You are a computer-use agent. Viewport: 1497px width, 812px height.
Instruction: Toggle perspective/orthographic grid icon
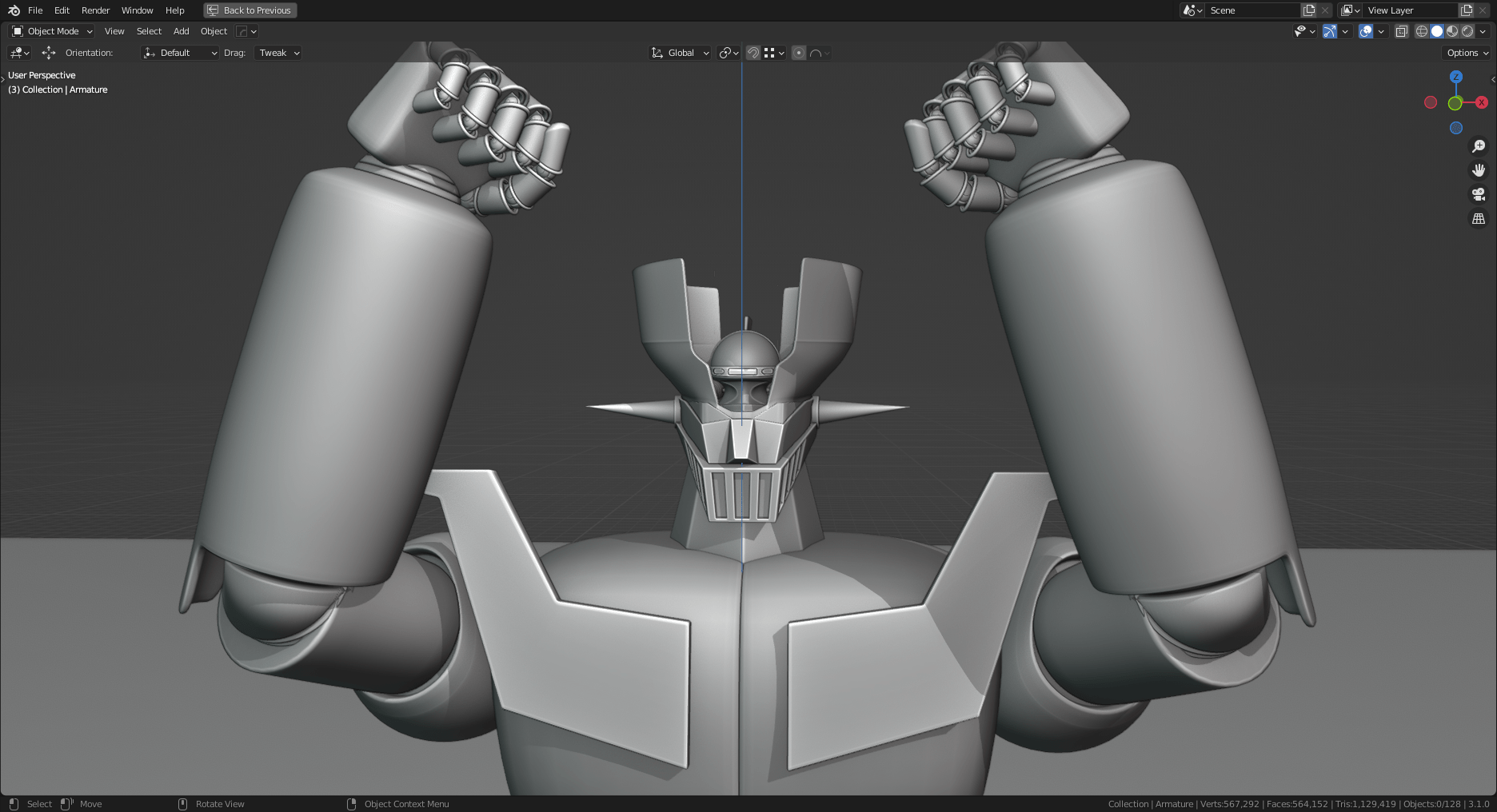click(x=1479, y=218)
